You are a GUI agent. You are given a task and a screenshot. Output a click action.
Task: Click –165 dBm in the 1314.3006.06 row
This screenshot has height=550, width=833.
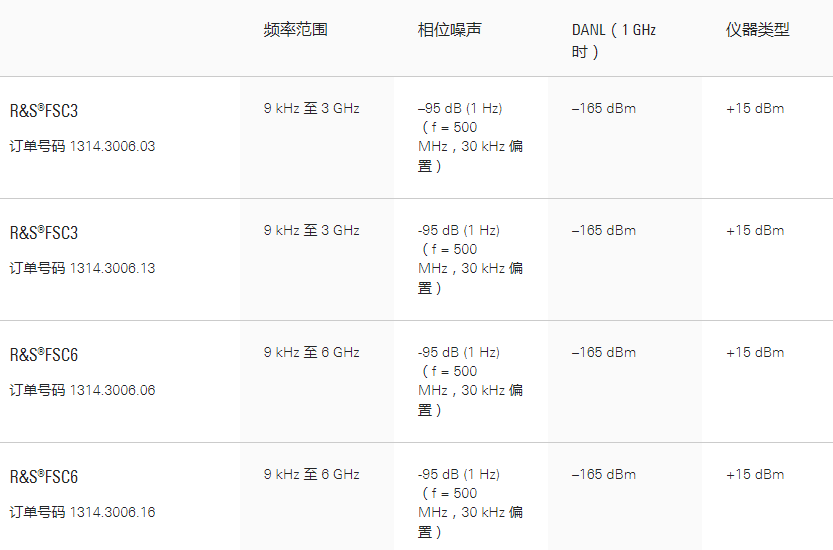(603, 352)
